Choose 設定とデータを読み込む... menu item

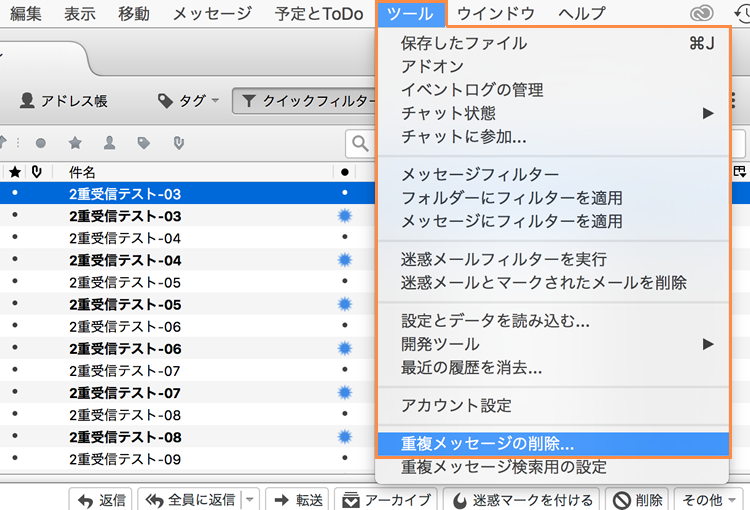(552, 321)
